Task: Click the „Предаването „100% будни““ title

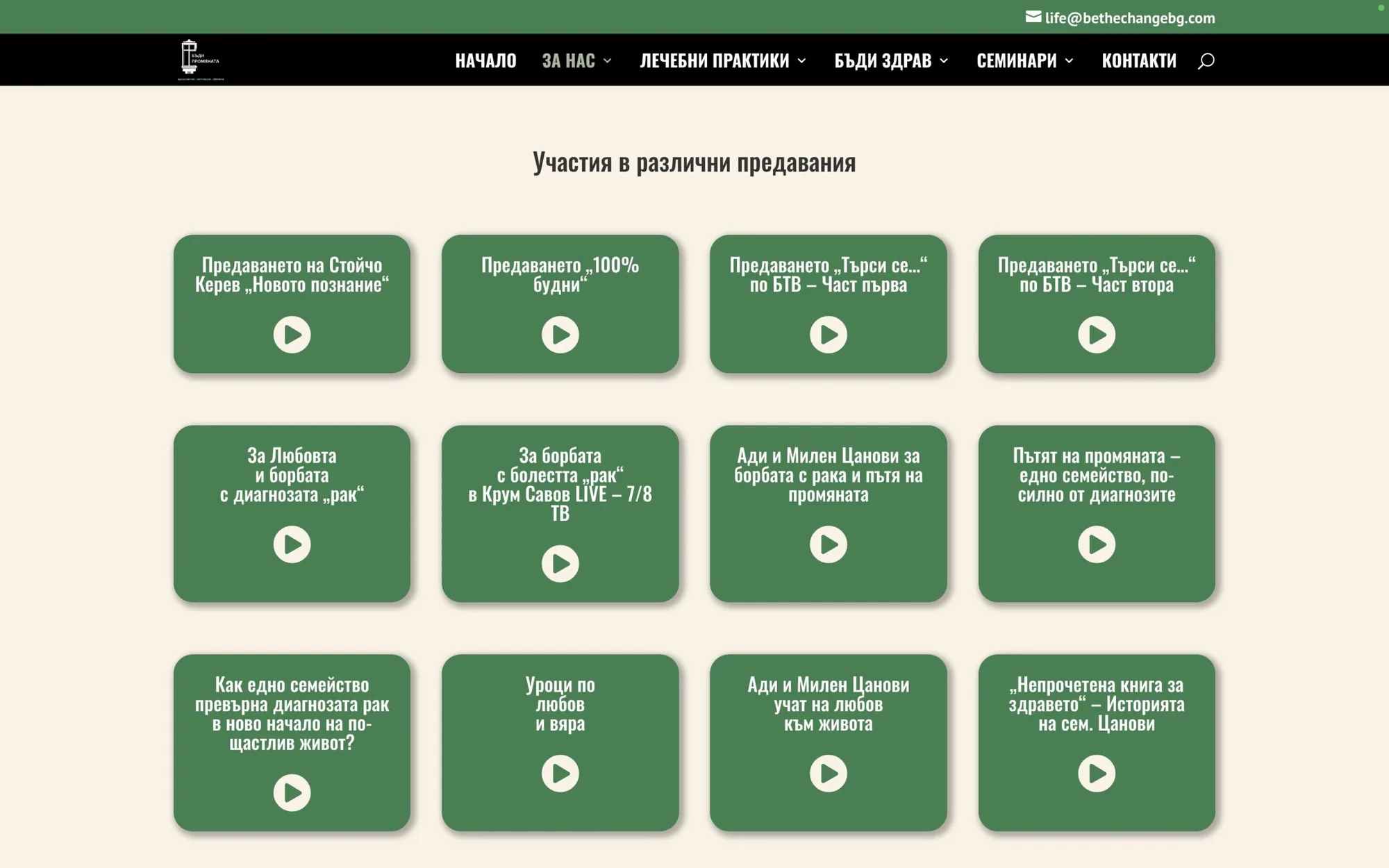Action: pos(560,275)
